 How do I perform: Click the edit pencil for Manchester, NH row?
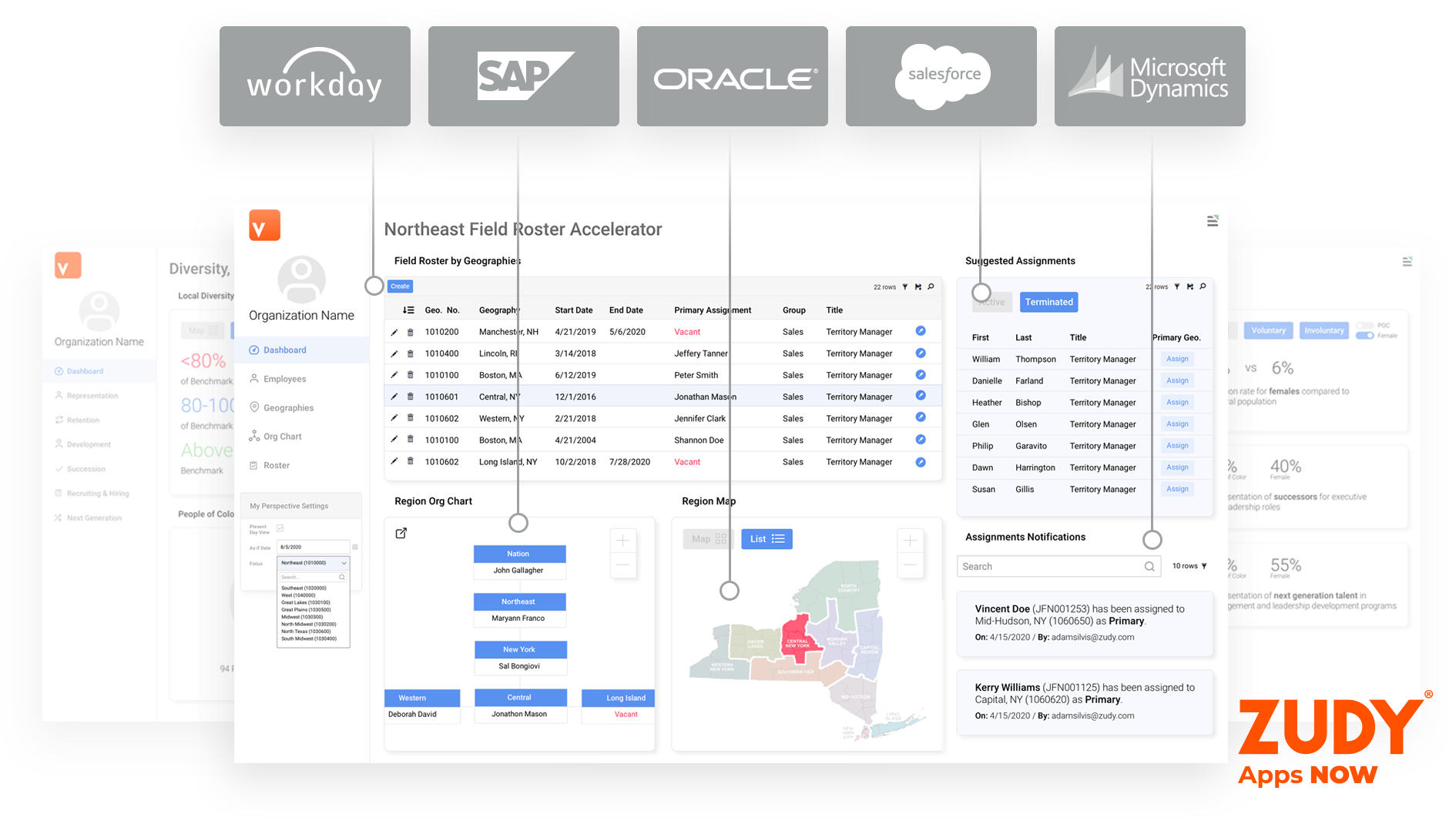[394, 332]
